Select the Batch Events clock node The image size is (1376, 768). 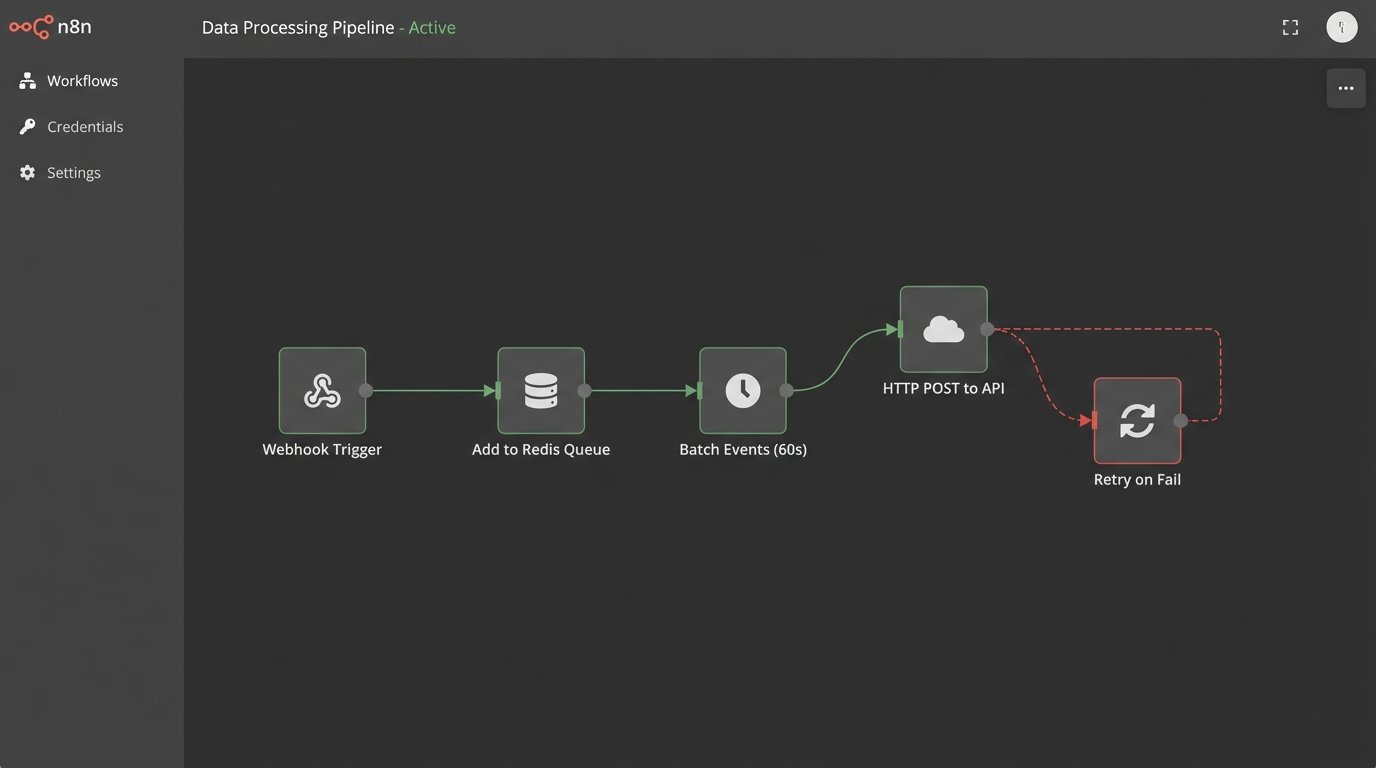point(743,391)
